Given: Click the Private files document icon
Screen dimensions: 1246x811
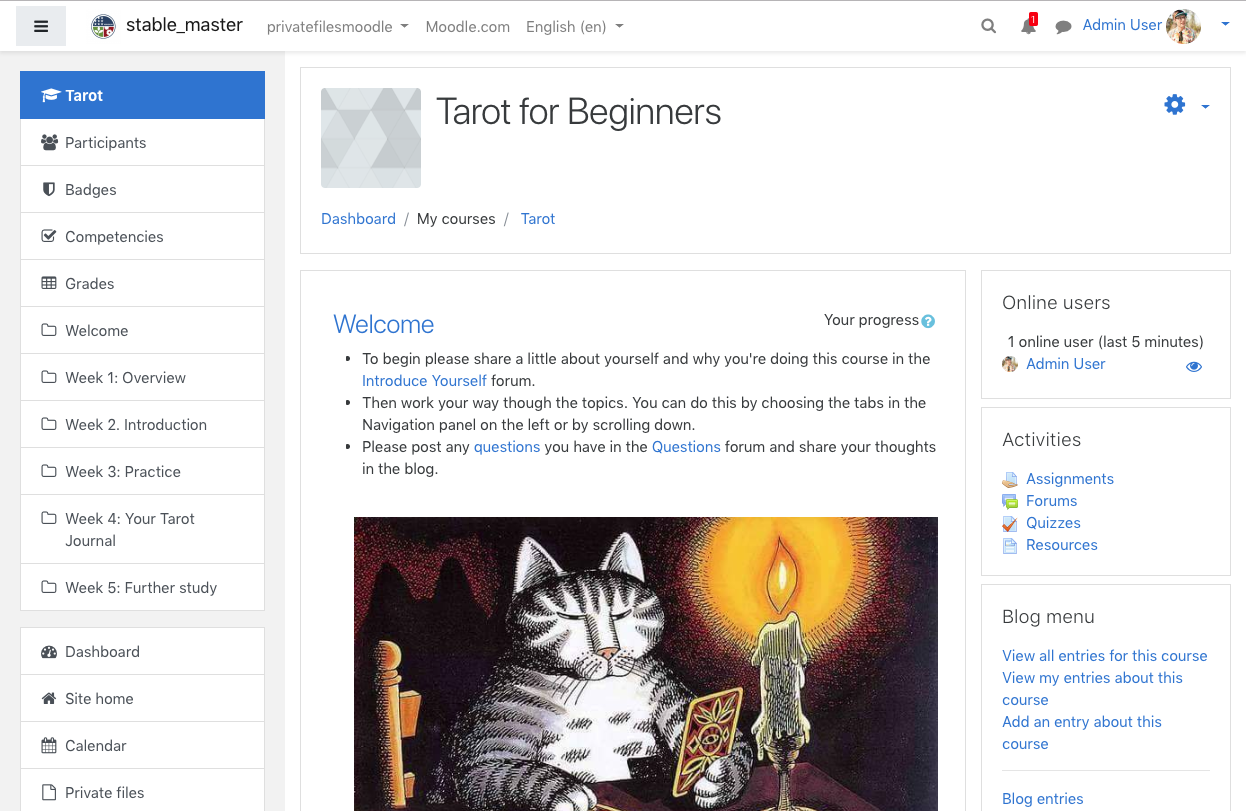Looking at the screenshot, I should click(48, 792).
